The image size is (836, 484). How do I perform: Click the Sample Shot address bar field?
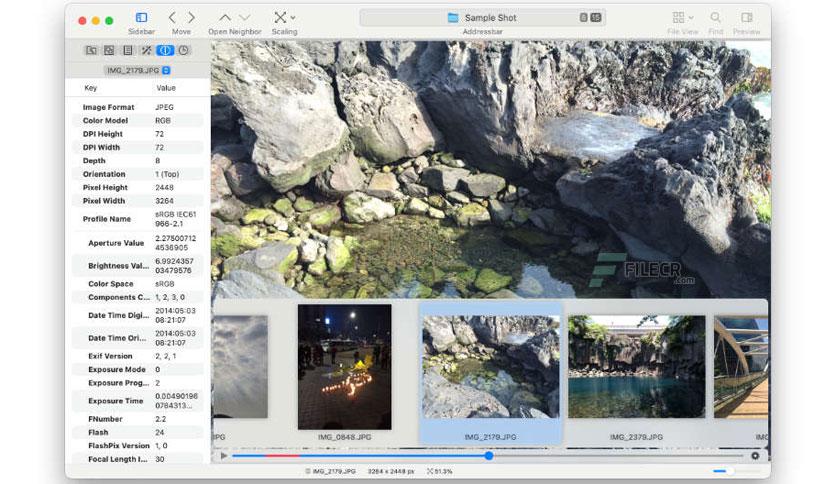(483, 18)
